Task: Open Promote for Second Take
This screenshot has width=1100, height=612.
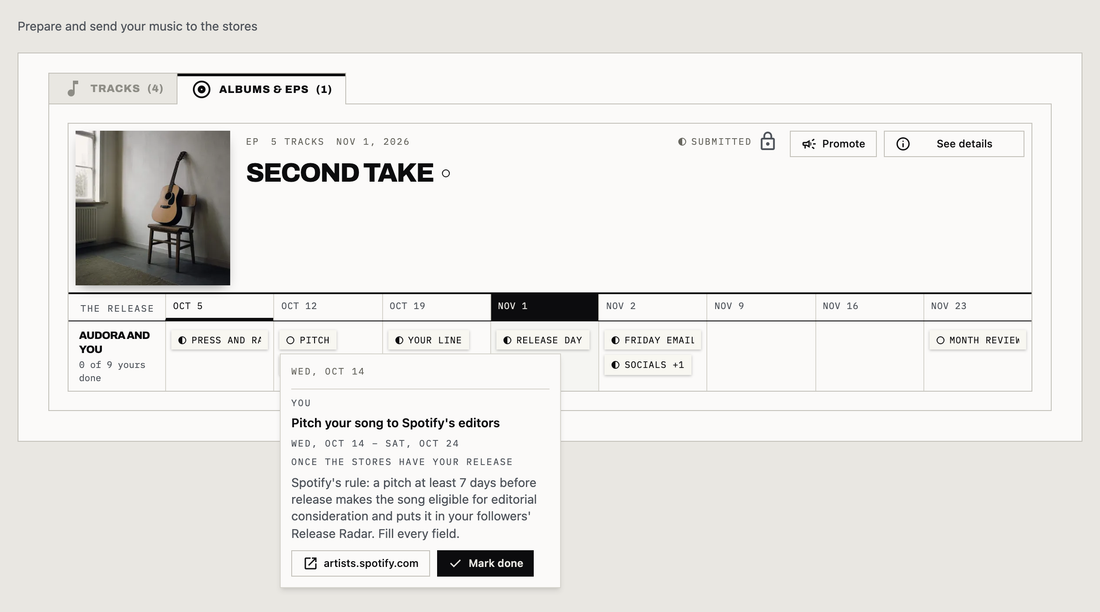Action: [833, 144]
